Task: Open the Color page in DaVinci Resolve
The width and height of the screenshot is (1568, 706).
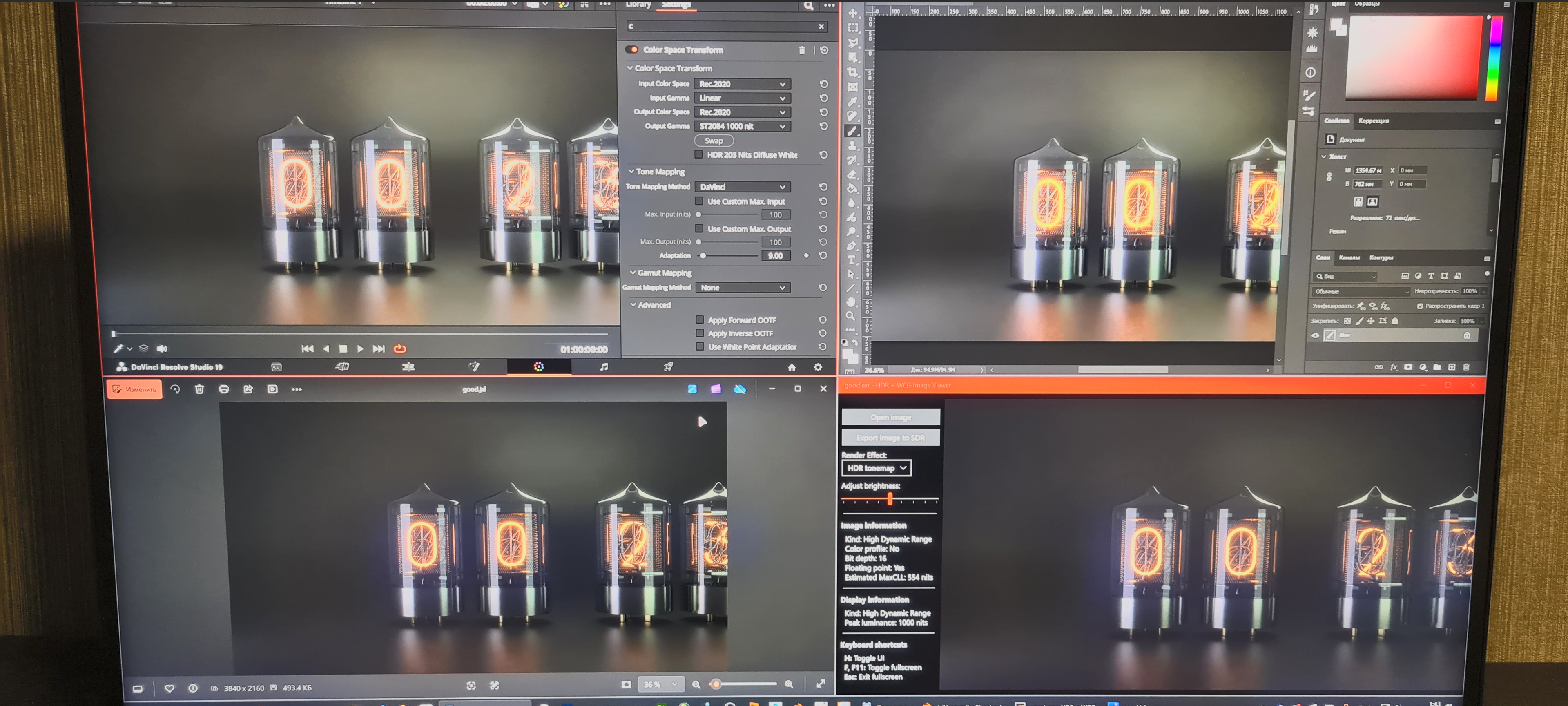Action: pyautogui.click(x=539, y=366)
